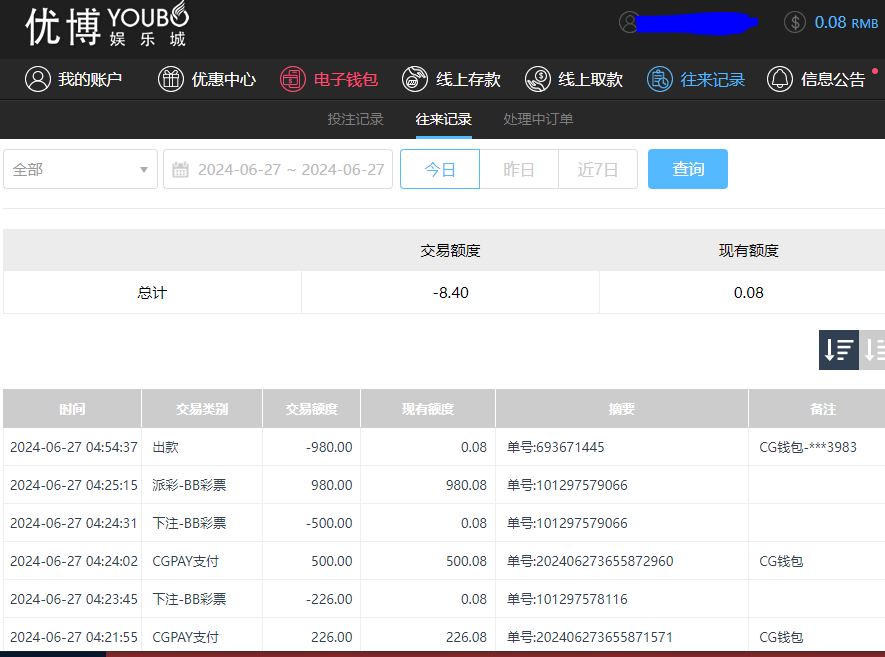The width and height of the screenshot is (885, 657).
Task: Open 信息公告 bell icon
Action: [780, 79]
